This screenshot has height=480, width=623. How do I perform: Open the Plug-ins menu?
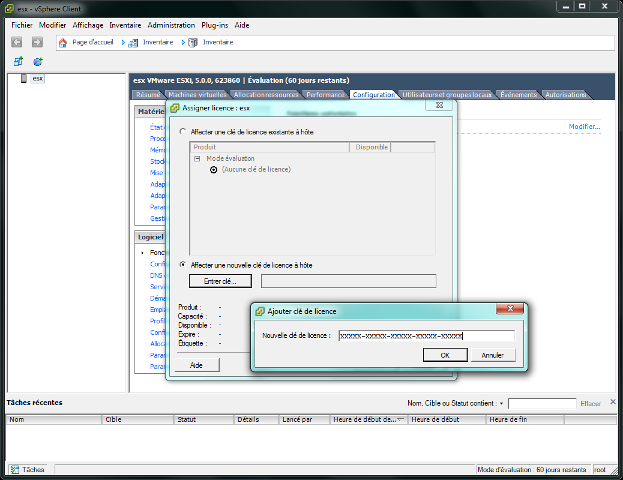pos(215,25)
